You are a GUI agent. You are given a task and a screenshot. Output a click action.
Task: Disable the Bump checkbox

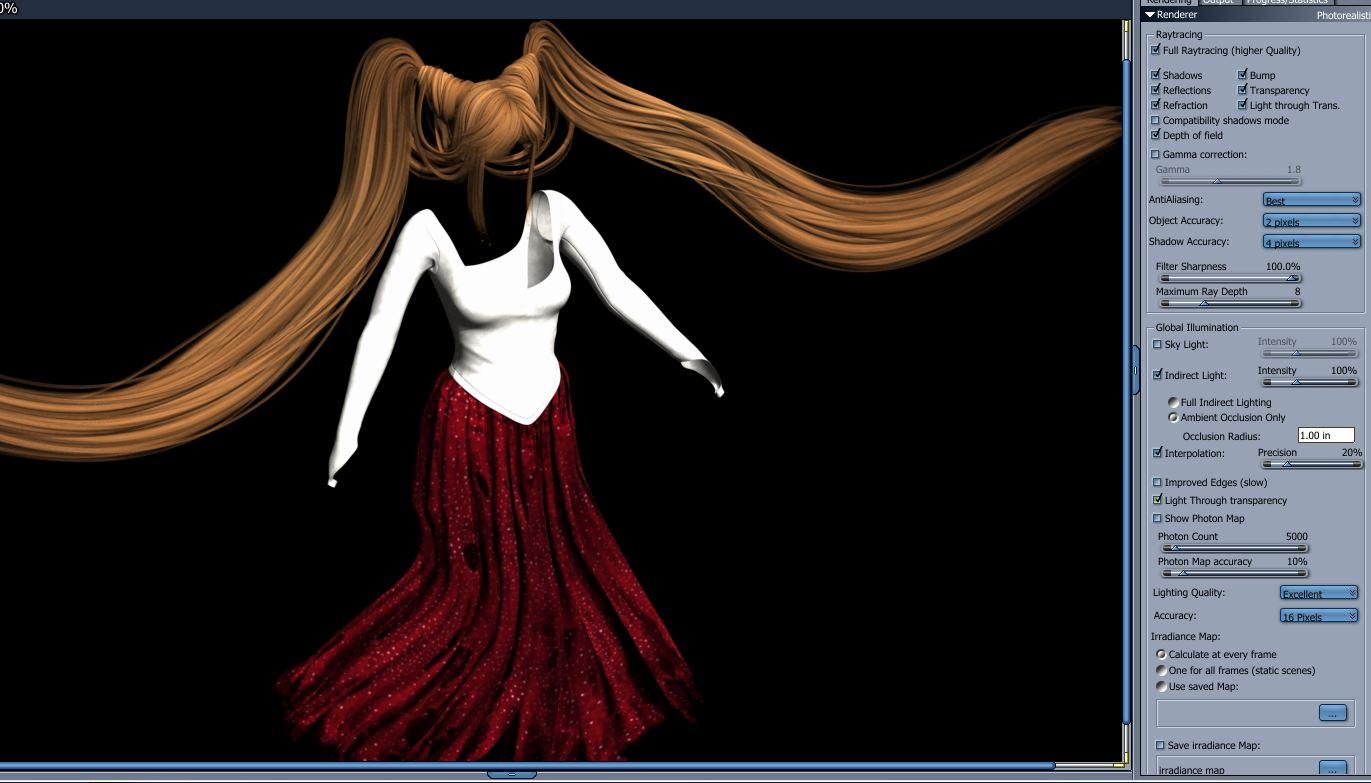1243,75
